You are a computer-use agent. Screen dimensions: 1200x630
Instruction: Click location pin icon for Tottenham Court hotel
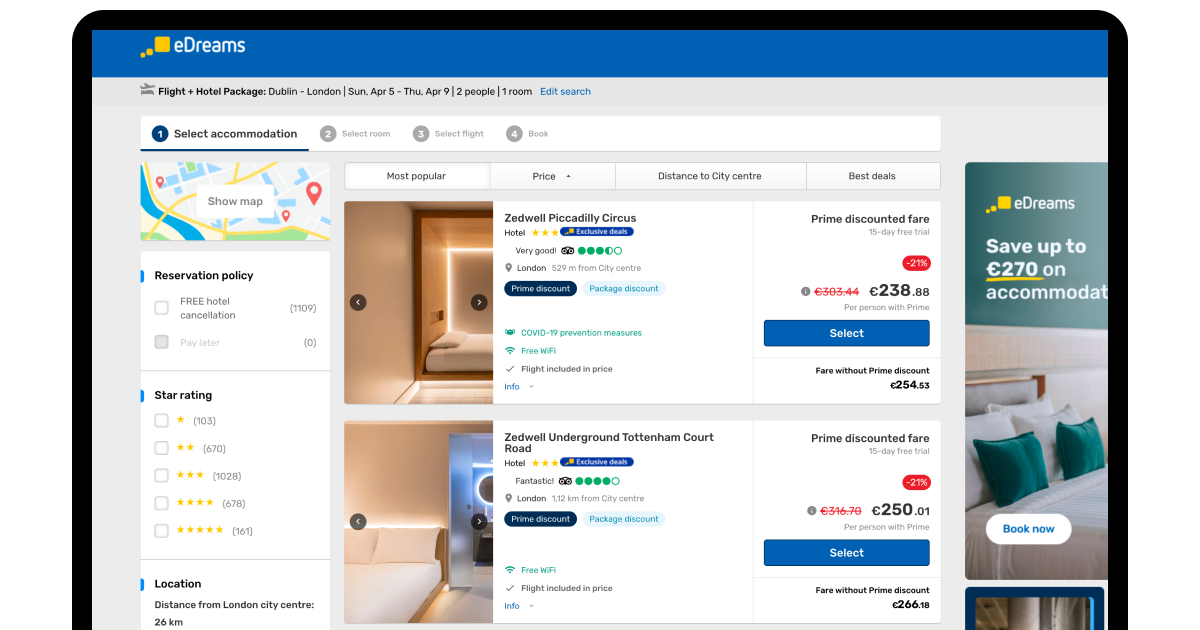(508, 498)
